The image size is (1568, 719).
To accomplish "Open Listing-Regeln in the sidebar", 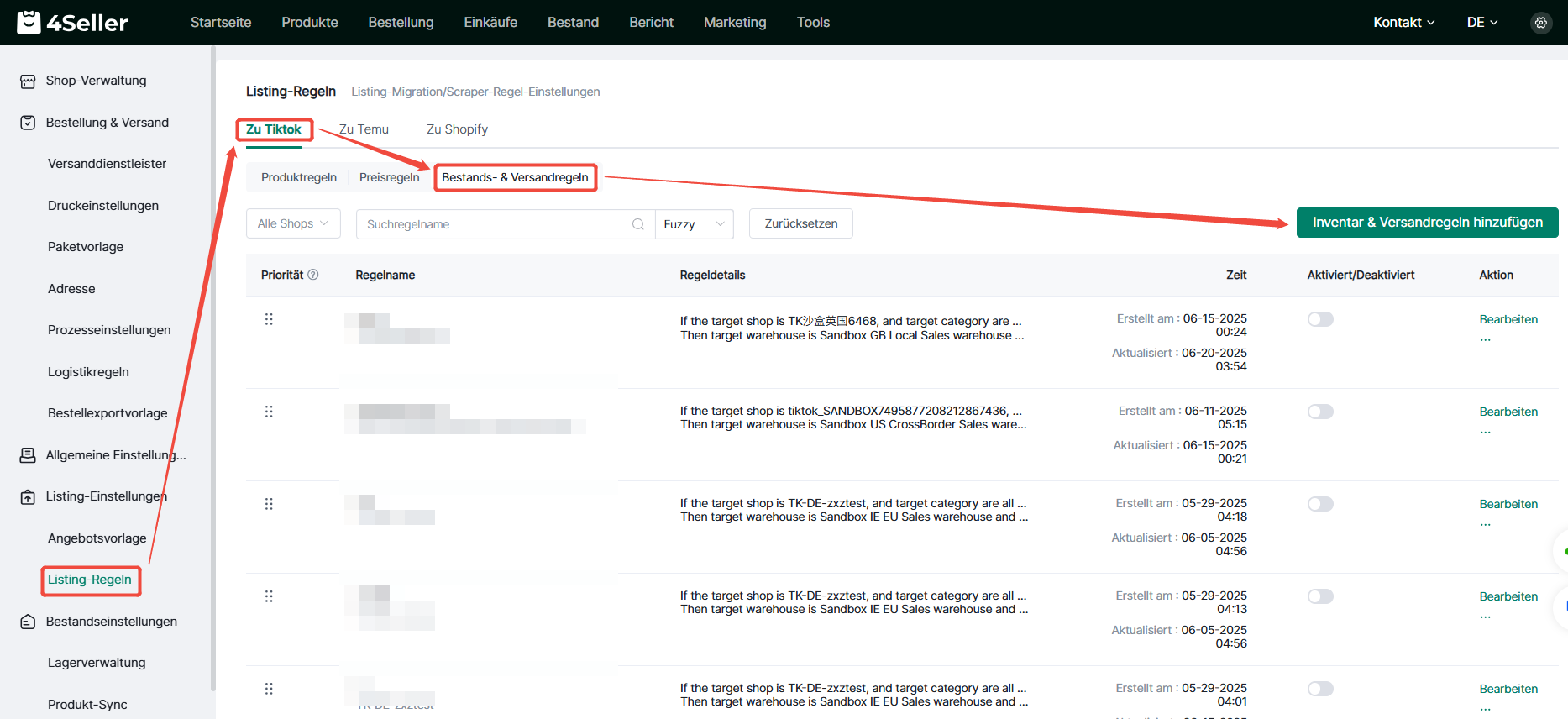I will (x=90, y=580).
